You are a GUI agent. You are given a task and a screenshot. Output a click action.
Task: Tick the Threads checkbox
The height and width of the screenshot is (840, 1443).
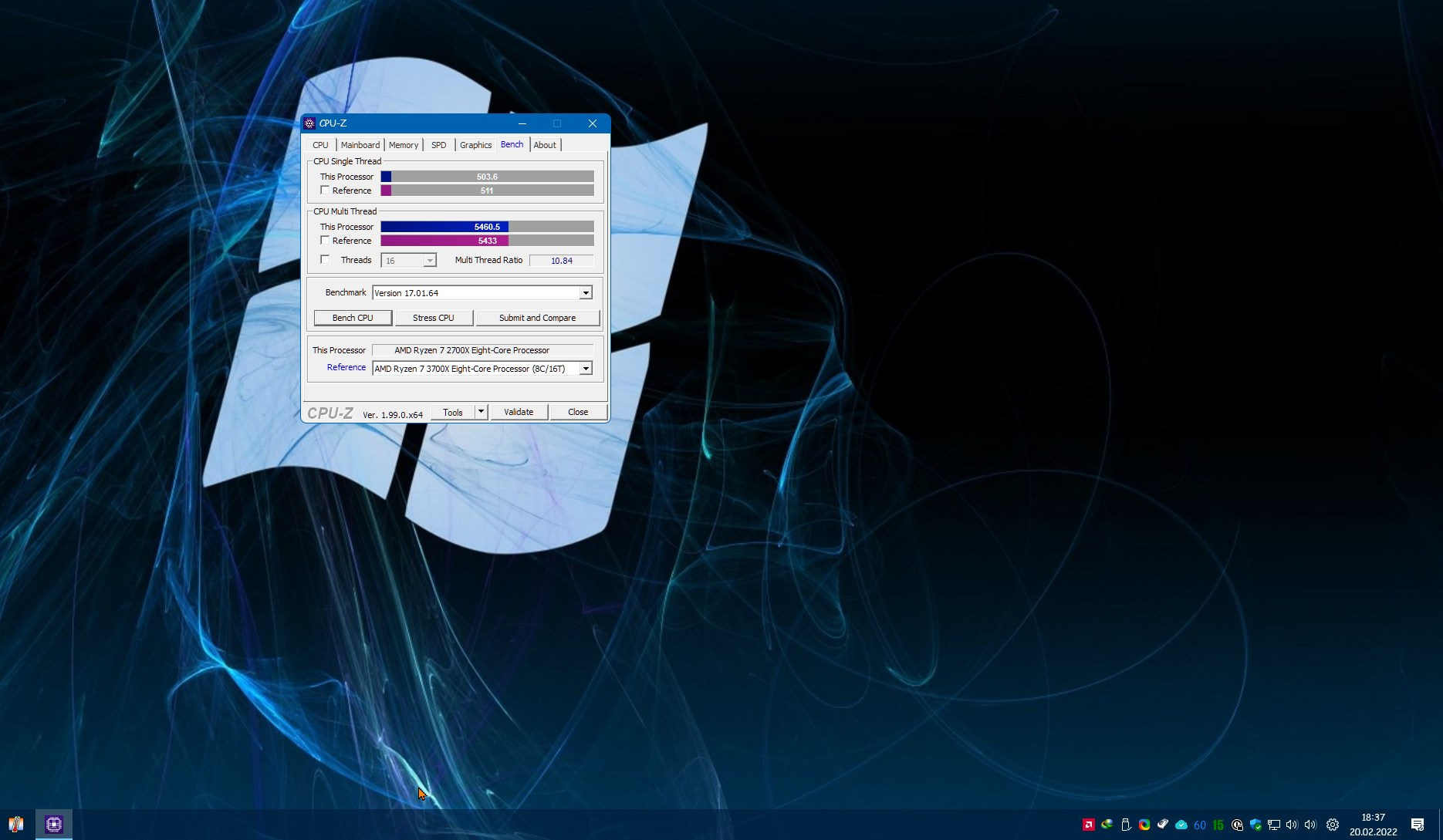(325, 260)
